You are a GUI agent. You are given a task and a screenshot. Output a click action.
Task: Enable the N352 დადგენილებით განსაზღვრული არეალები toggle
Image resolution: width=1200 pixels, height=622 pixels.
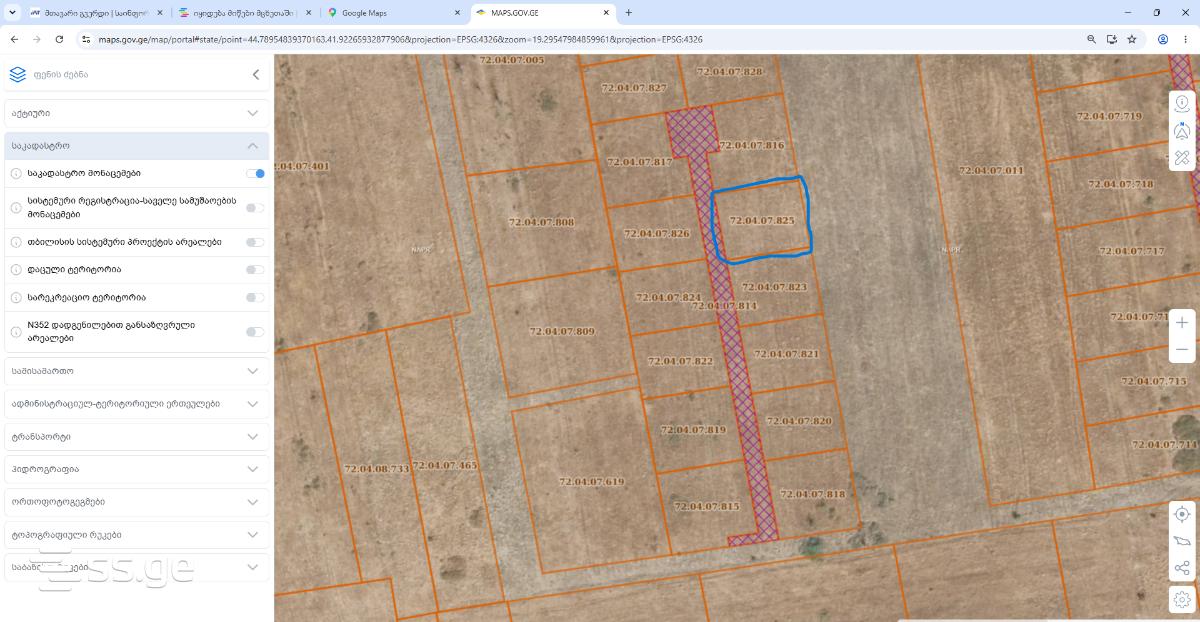tap(255, 332)
